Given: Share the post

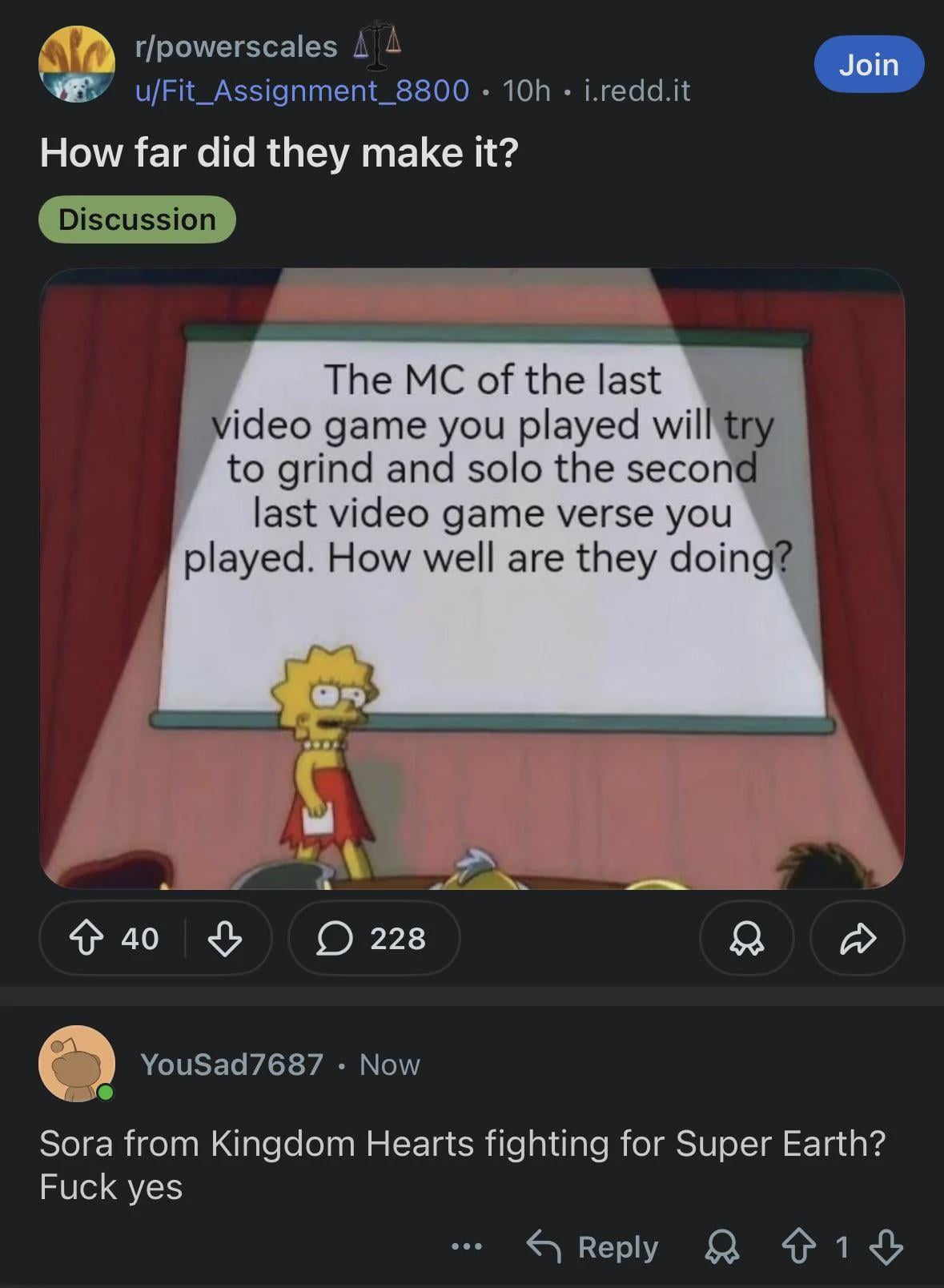Looking at the screenshot, I should 858,938.
